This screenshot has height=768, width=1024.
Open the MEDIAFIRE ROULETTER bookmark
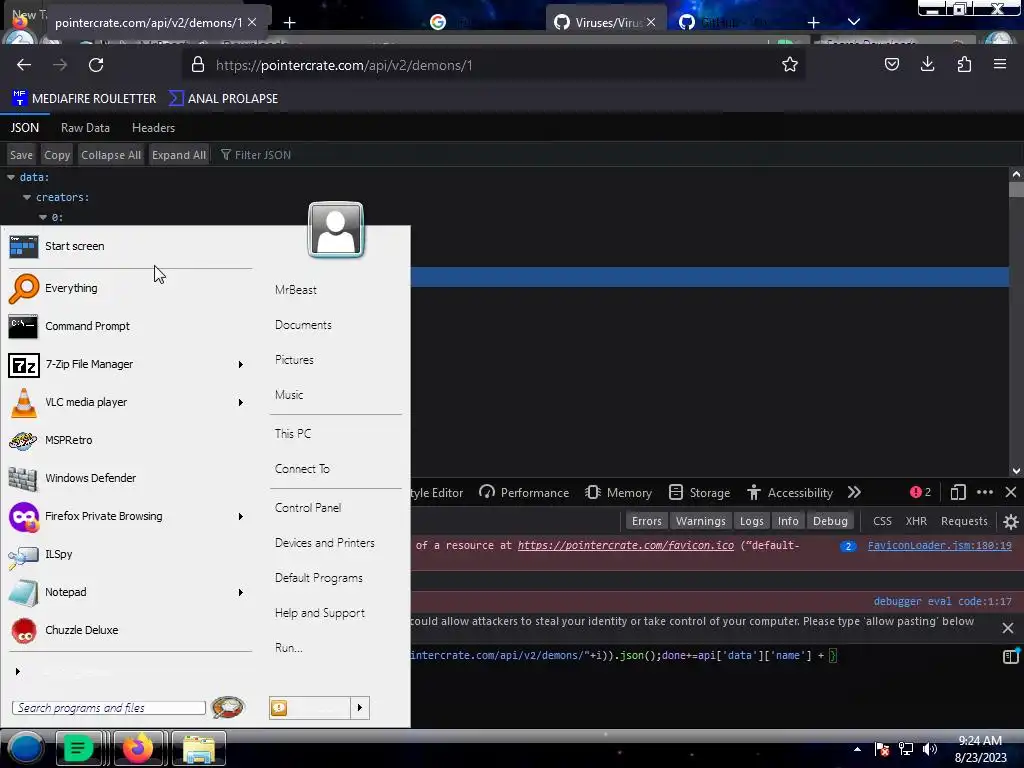click(84, 99)
